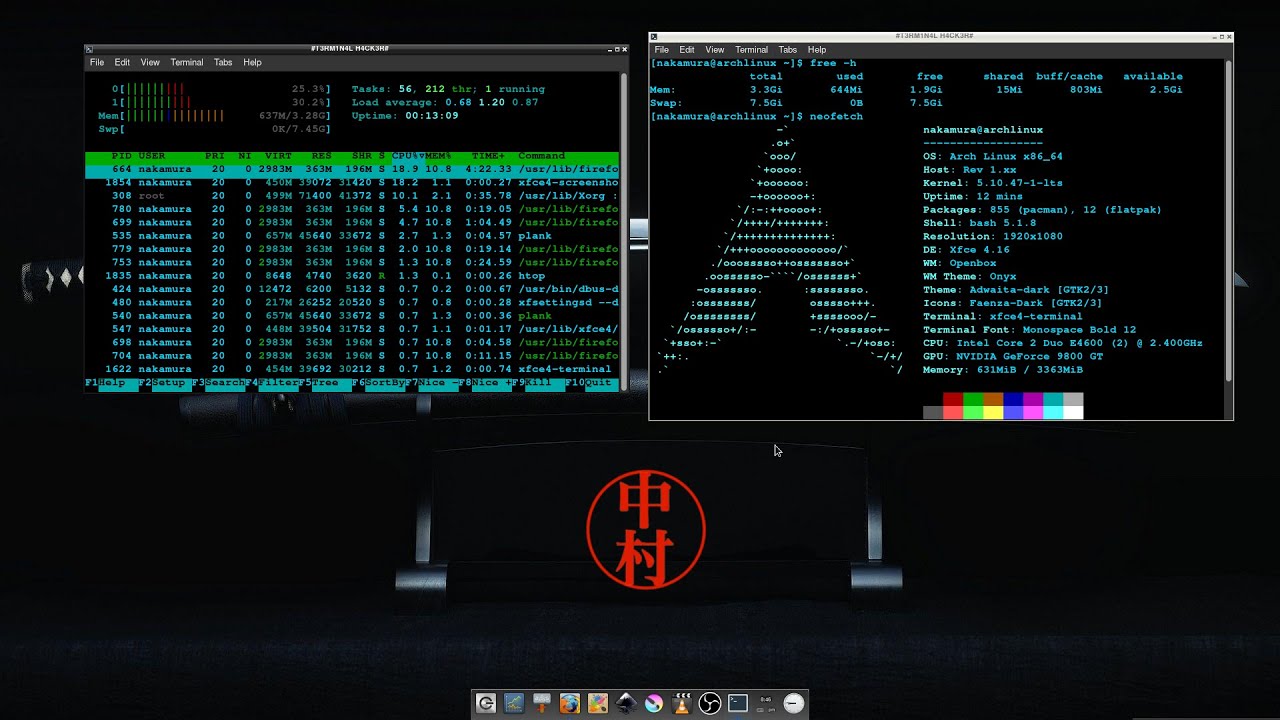The width and height of the screenshot is (1280, 720).
Task: Open F6 SortBy in htop function bar
Action: [x=378, y=383]
